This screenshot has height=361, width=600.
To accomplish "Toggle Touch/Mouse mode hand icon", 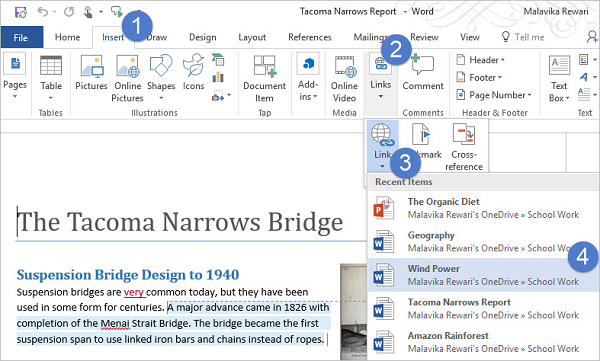I will pos(88,12).
